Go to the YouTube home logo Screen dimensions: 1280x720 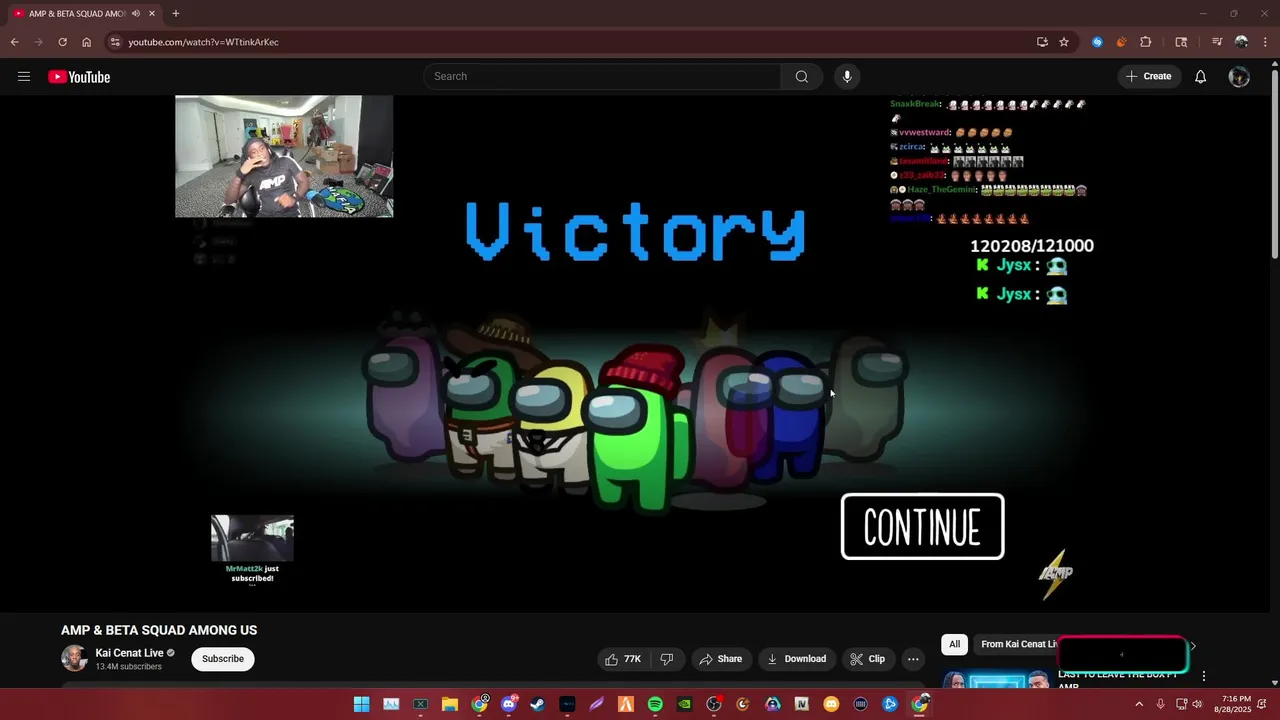(x=79, y=77)
